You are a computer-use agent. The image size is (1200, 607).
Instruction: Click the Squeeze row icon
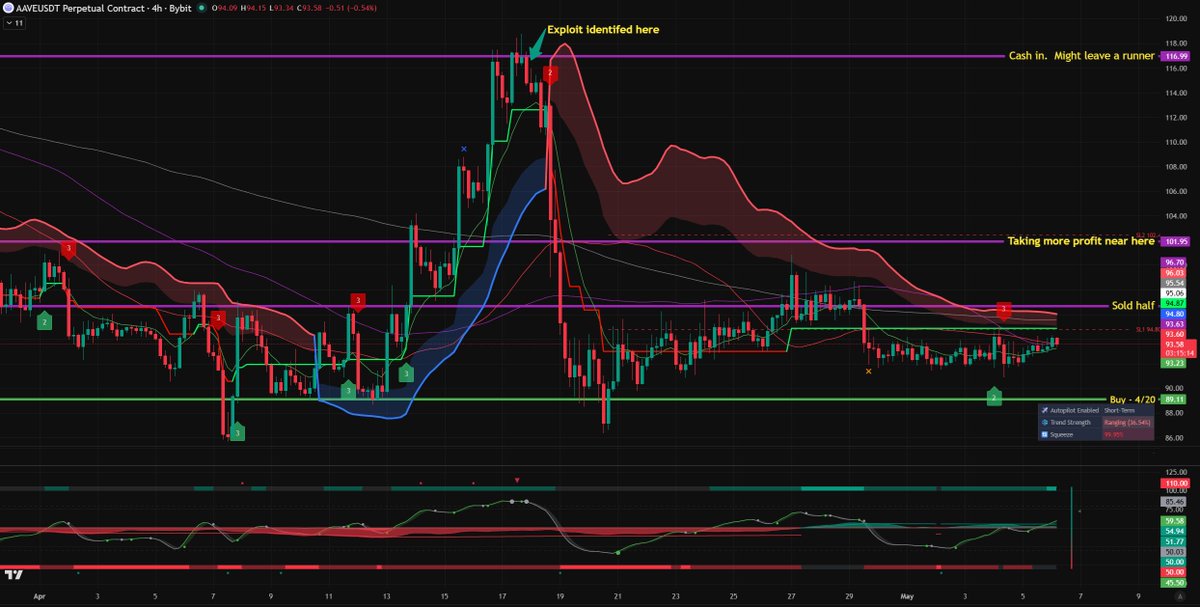[1044, 434]
